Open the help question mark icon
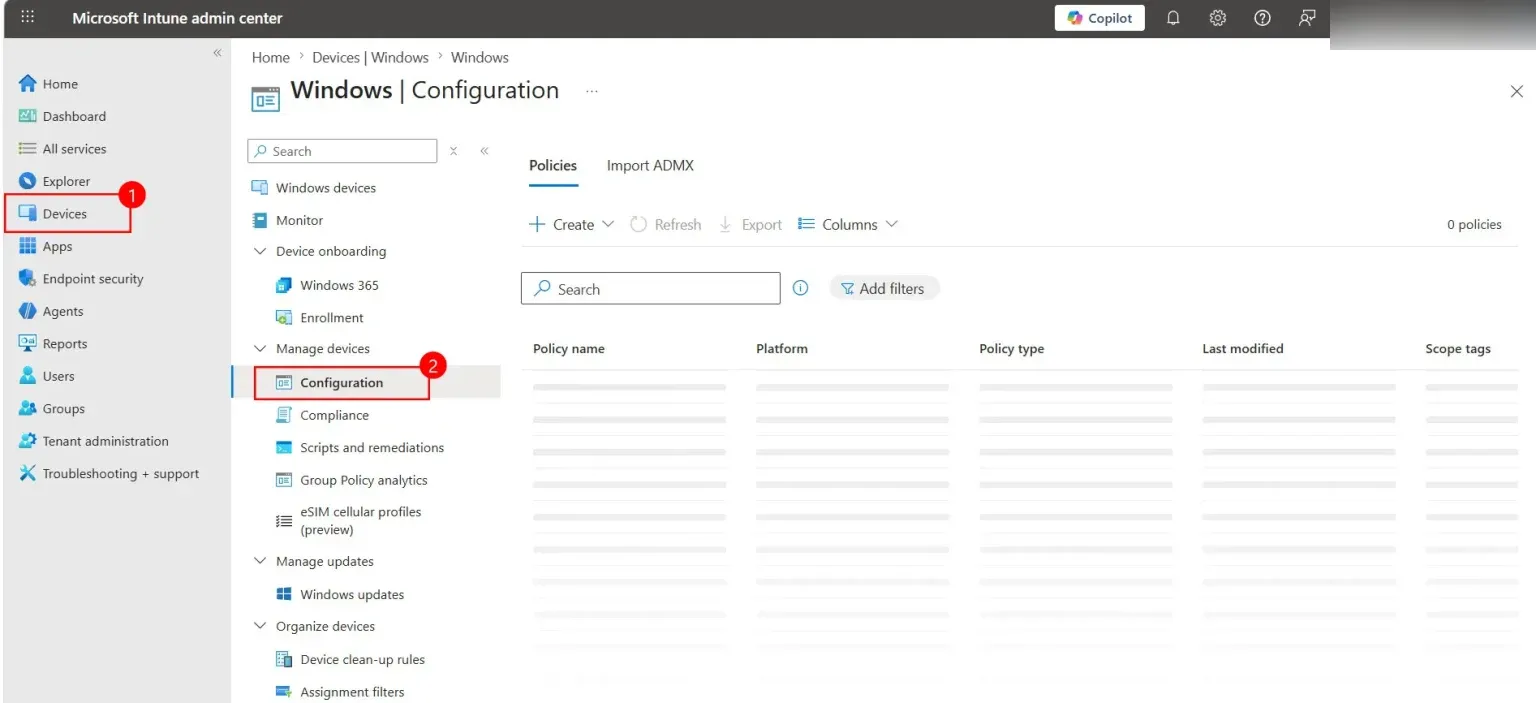 (1262, 18)
